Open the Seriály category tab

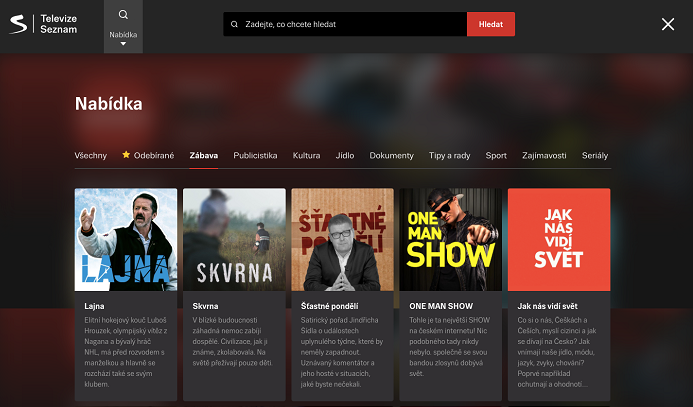594,156
